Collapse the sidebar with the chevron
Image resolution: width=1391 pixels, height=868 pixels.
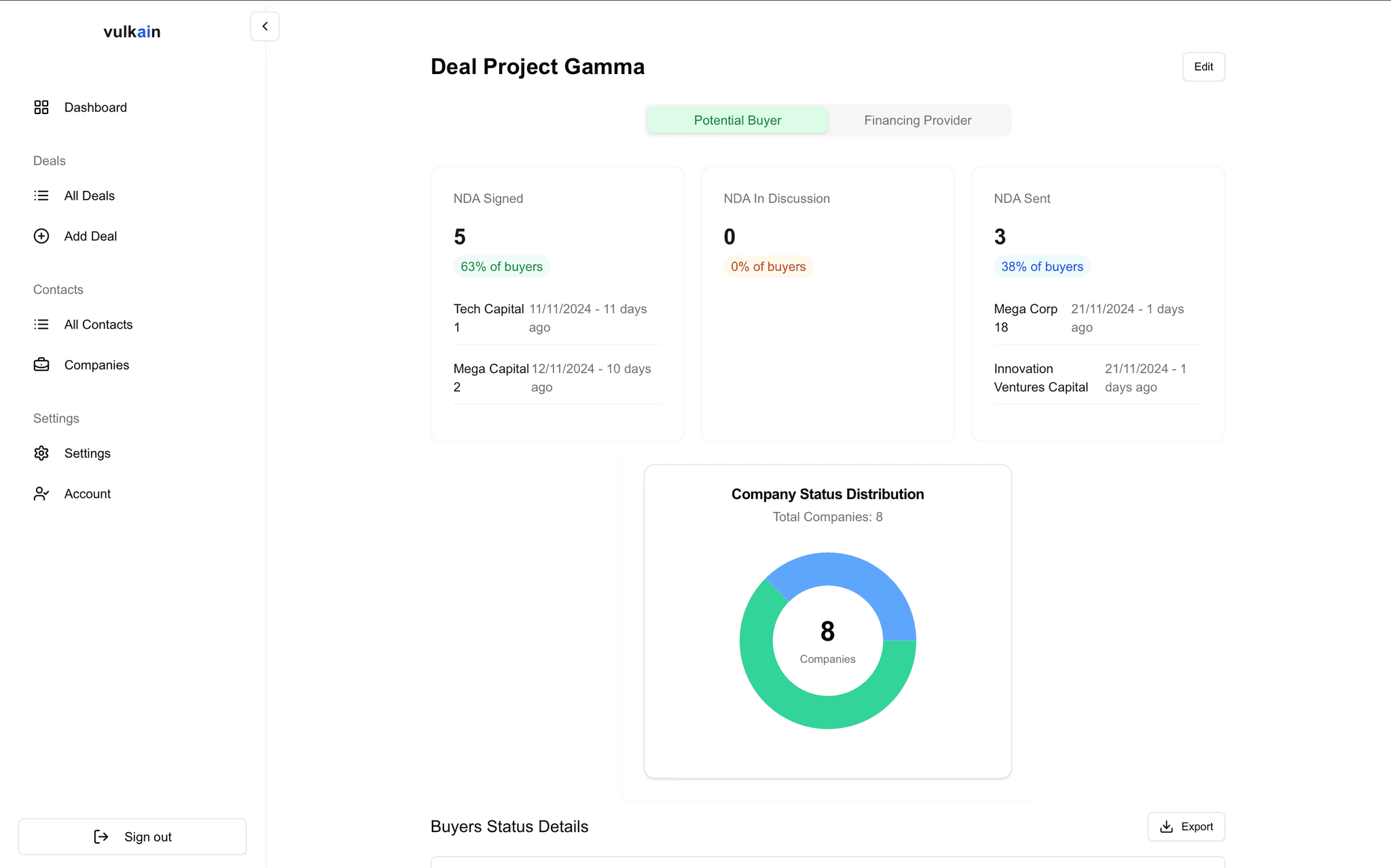[x=265, y=26]
